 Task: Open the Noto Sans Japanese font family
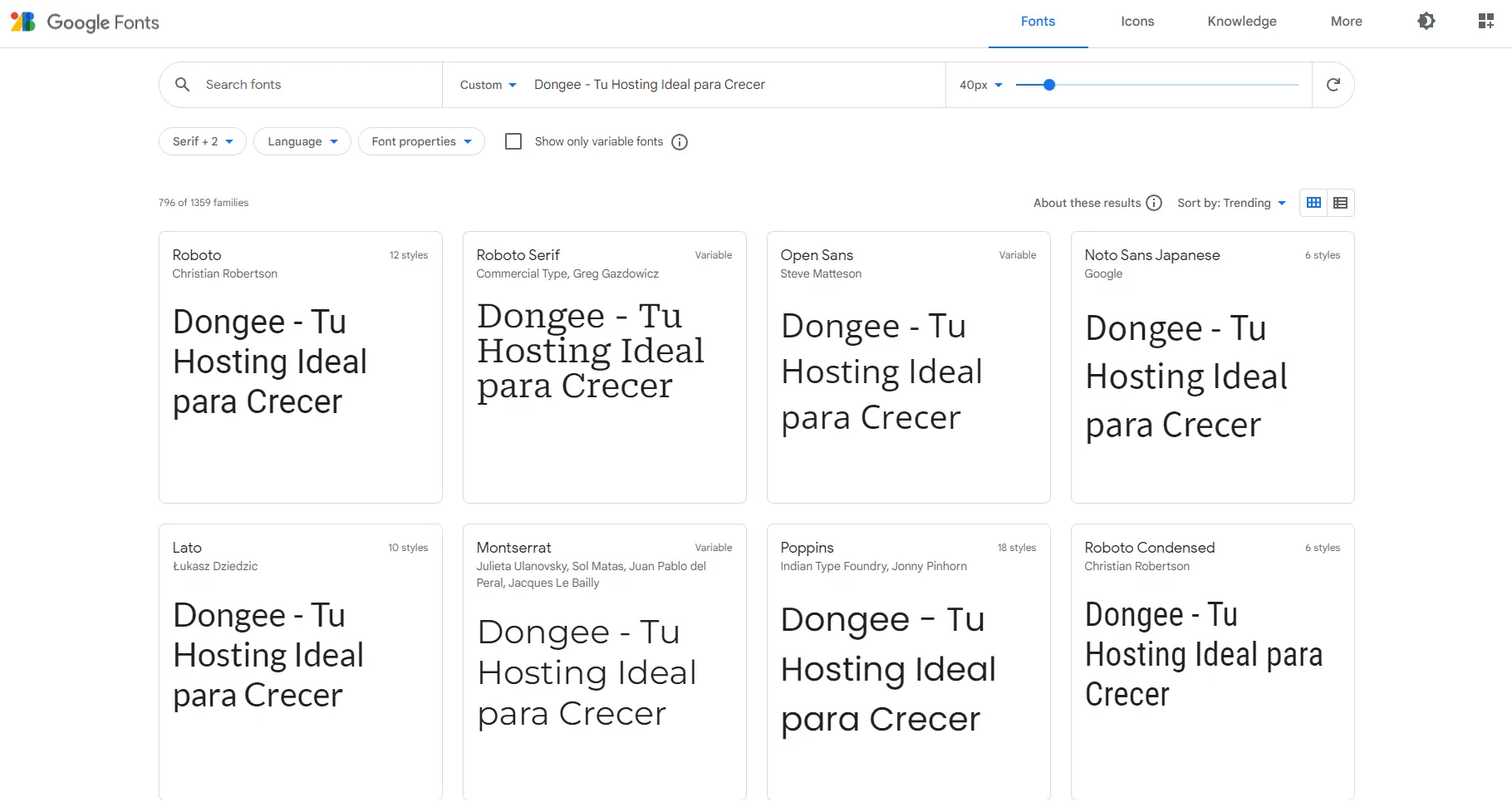(x=1152, y=255)
